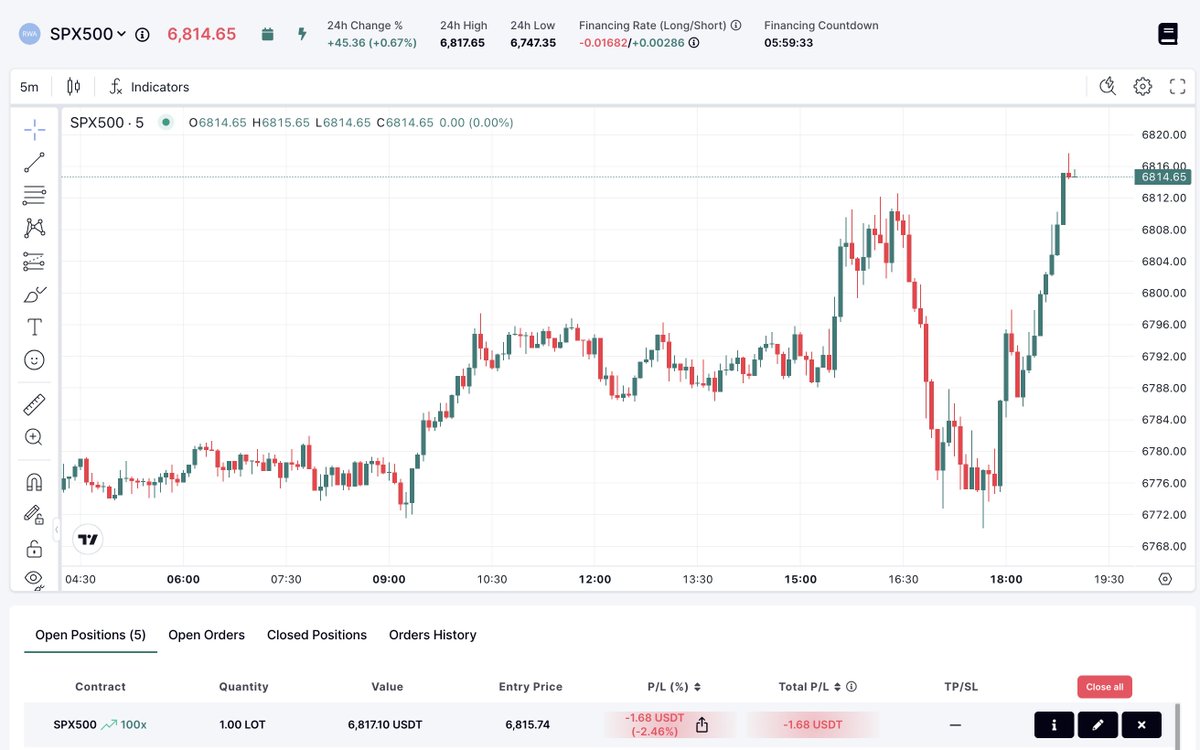Click the SPX500 100x contract cell
Image resolution: width=1200 pixels, height=750 pixels.
tap(100, 725)
